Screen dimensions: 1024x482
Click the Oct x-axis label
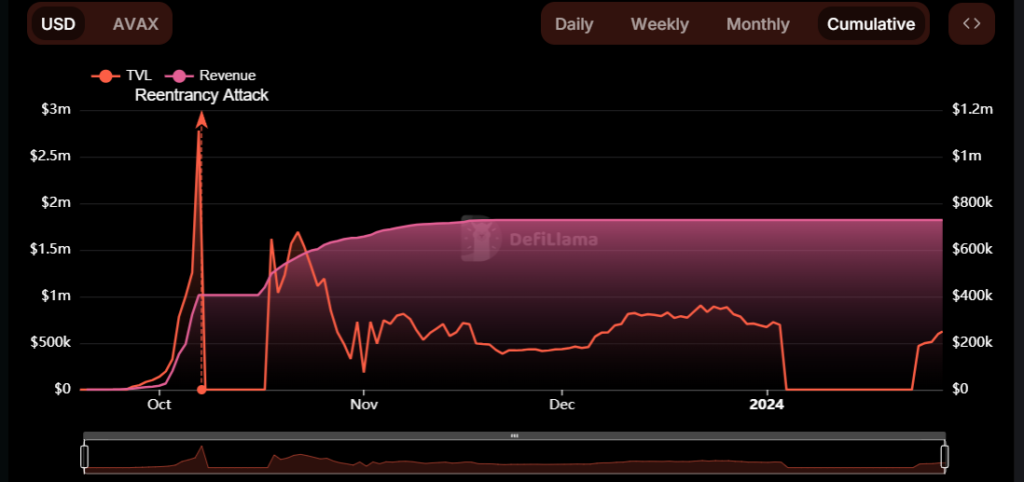(159, 404)
